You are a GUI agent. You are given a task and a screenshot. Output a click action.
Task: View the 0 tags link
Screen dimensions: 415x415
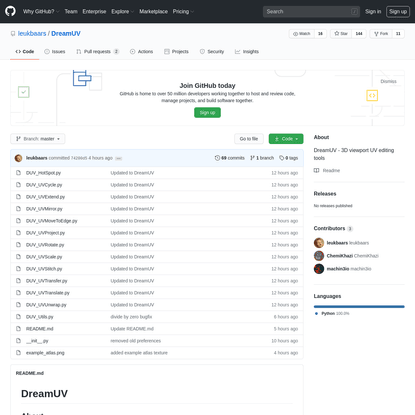(x=289, y=158)
